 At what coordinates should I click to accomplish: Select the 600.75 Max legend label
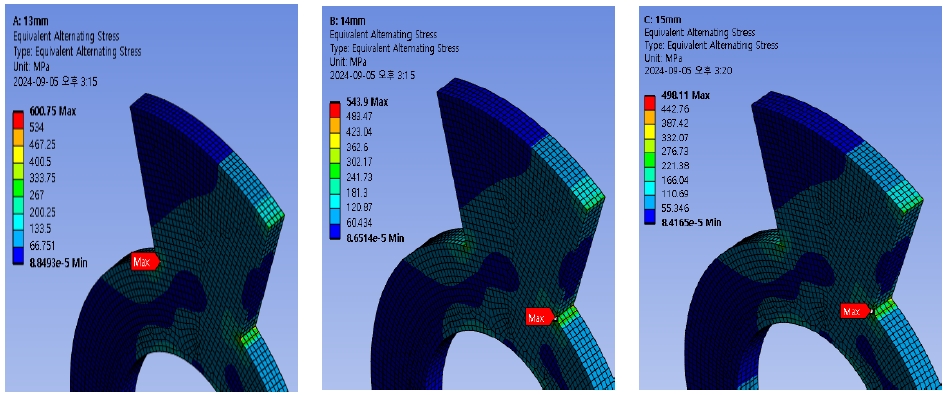tap(52, 111)
